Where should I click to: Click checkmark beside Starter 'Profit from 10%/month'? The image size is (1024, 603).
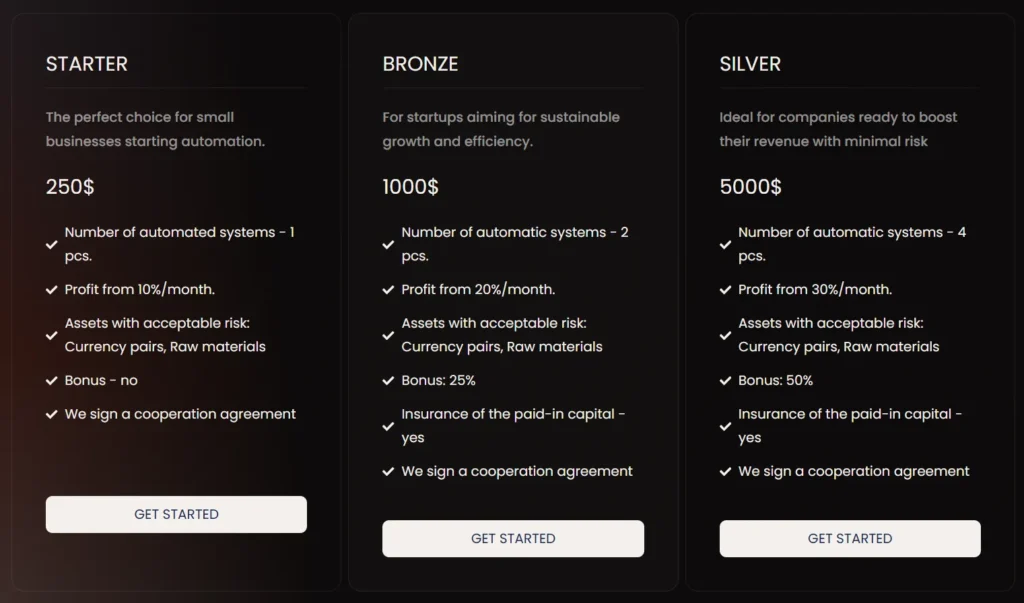tap(52, 290)
